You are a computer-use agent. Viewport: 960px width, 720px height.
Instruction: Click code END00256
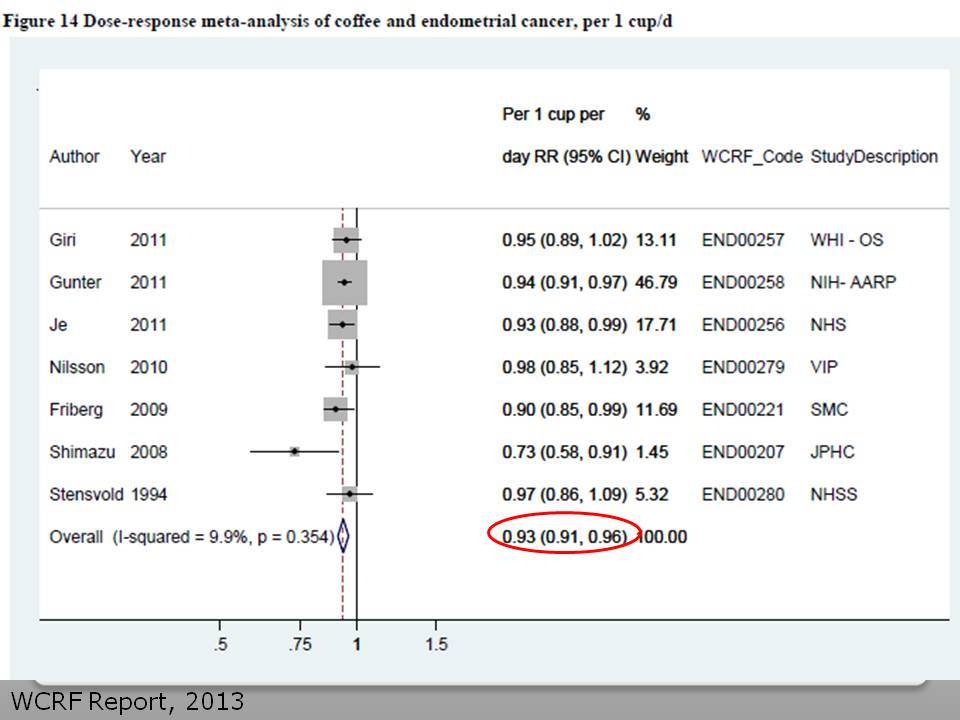click(743, 324)
